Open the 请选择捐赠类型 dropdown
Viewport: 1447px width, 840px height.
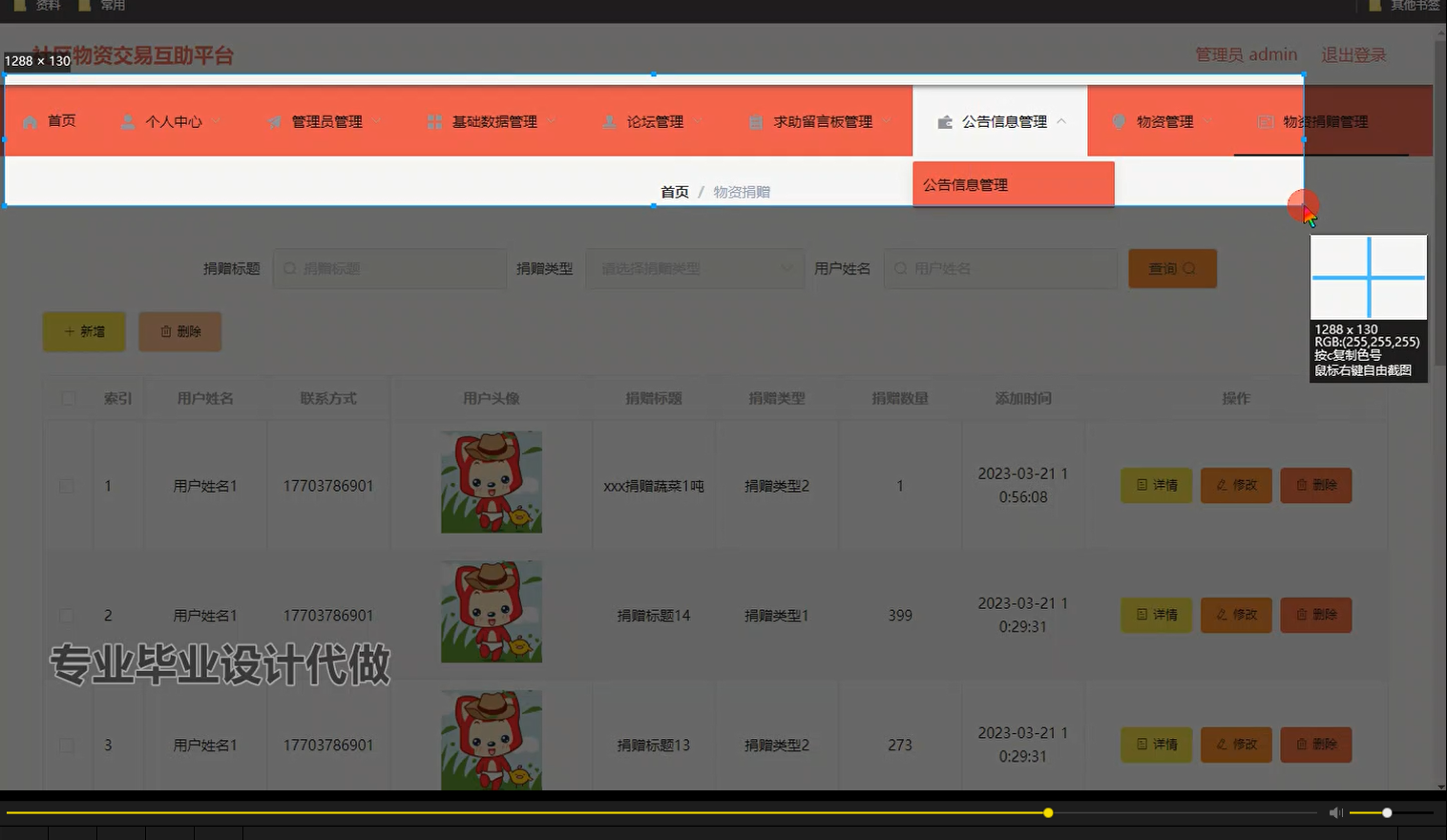695,269
